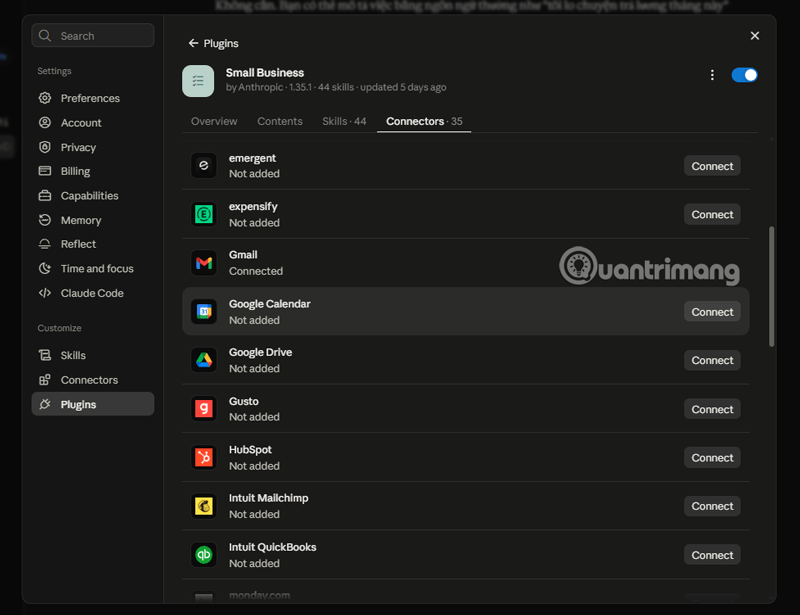Disable the Small Business plugin toggle
Screen dimensions: 800x615
(x=744, y=75)
